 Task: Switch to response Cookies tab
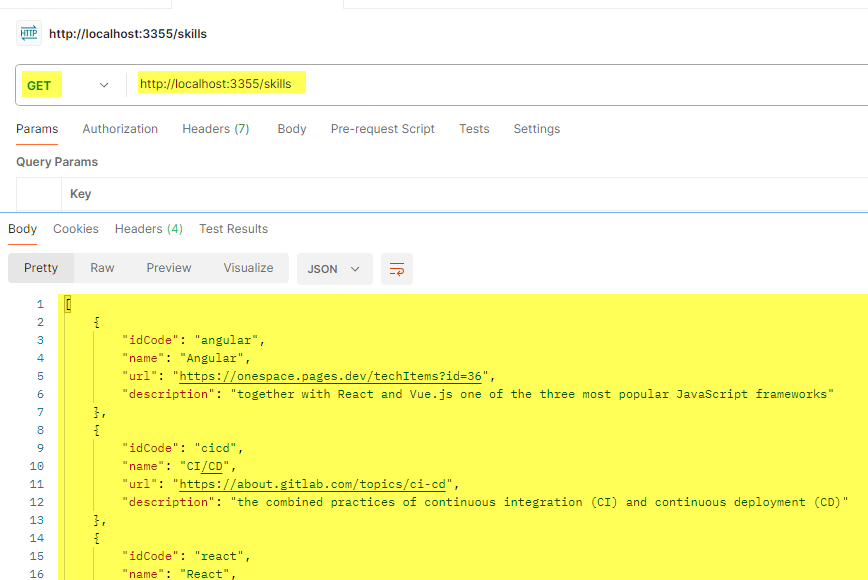click(x=76, y=229)
